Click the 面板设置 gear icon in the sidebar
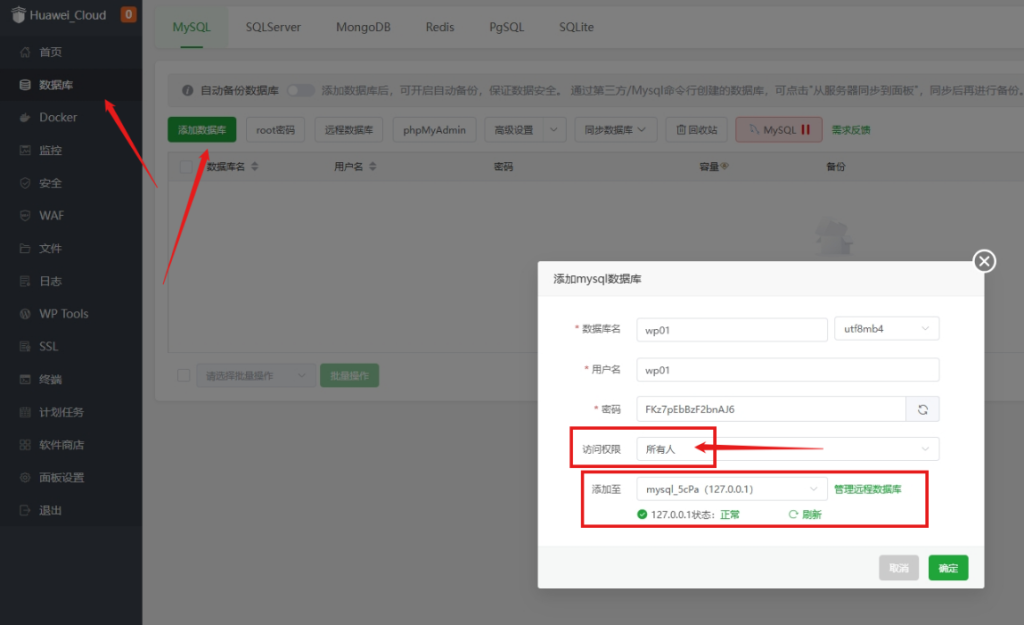The height and width of the screenshot is (625, 1024). (25, 477)
